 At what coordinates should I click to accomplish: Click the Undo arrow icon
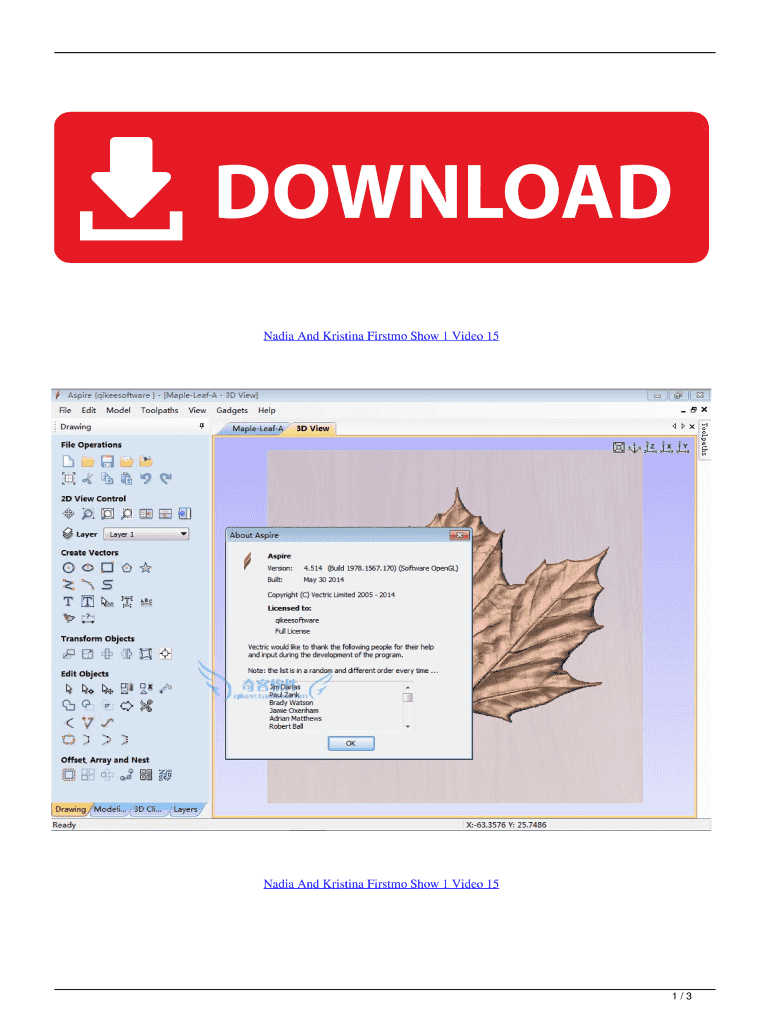click(x=146, y=480)
